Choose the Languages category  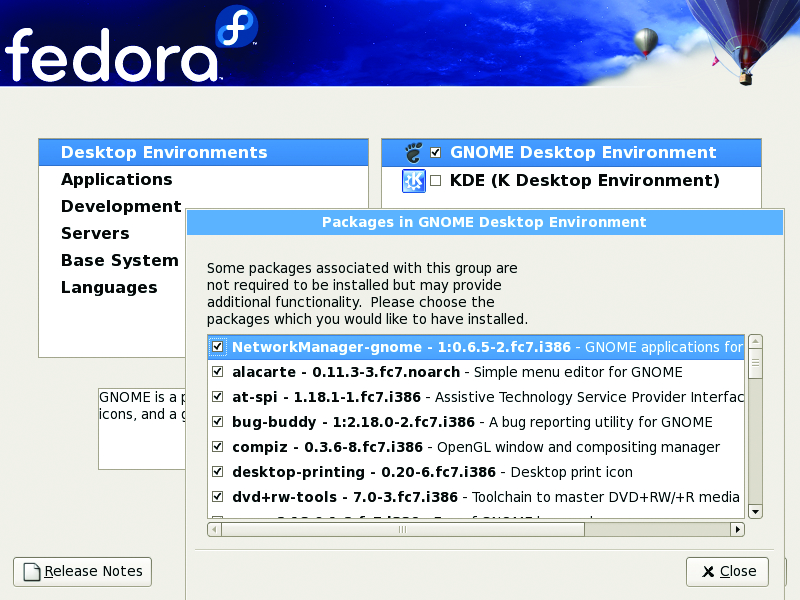pos(109,288)
